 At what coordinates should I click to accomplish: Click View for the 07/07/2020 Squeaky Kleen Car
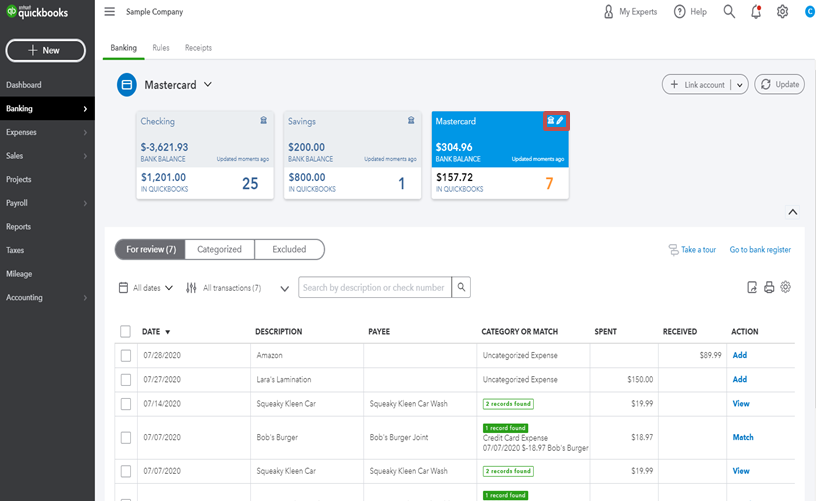pos(741,471)
